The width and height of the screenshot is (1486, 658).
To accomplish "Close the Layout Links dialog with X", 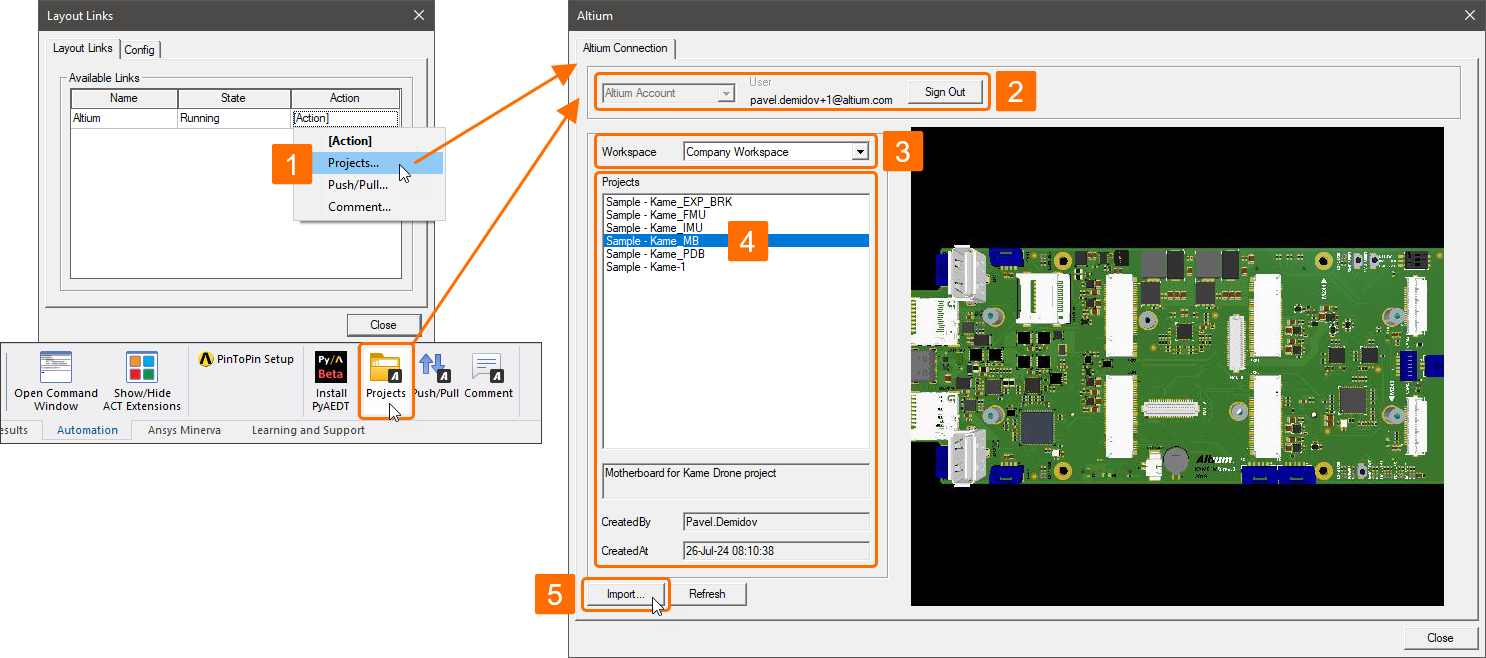I will point(419,15).
